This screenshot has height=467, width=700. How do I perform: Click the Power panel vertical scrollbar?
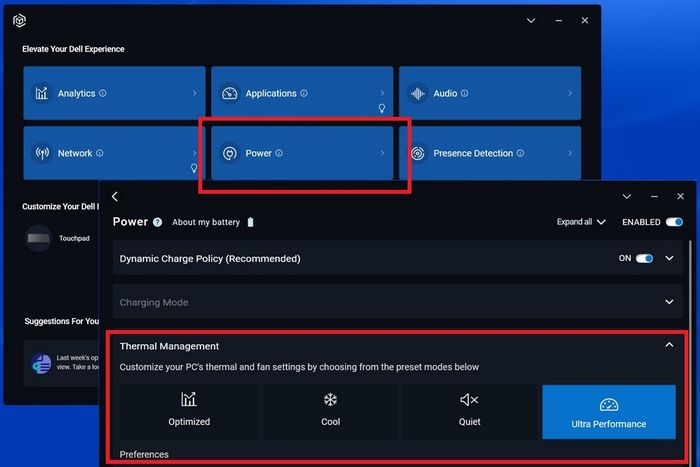coord(691,300)
